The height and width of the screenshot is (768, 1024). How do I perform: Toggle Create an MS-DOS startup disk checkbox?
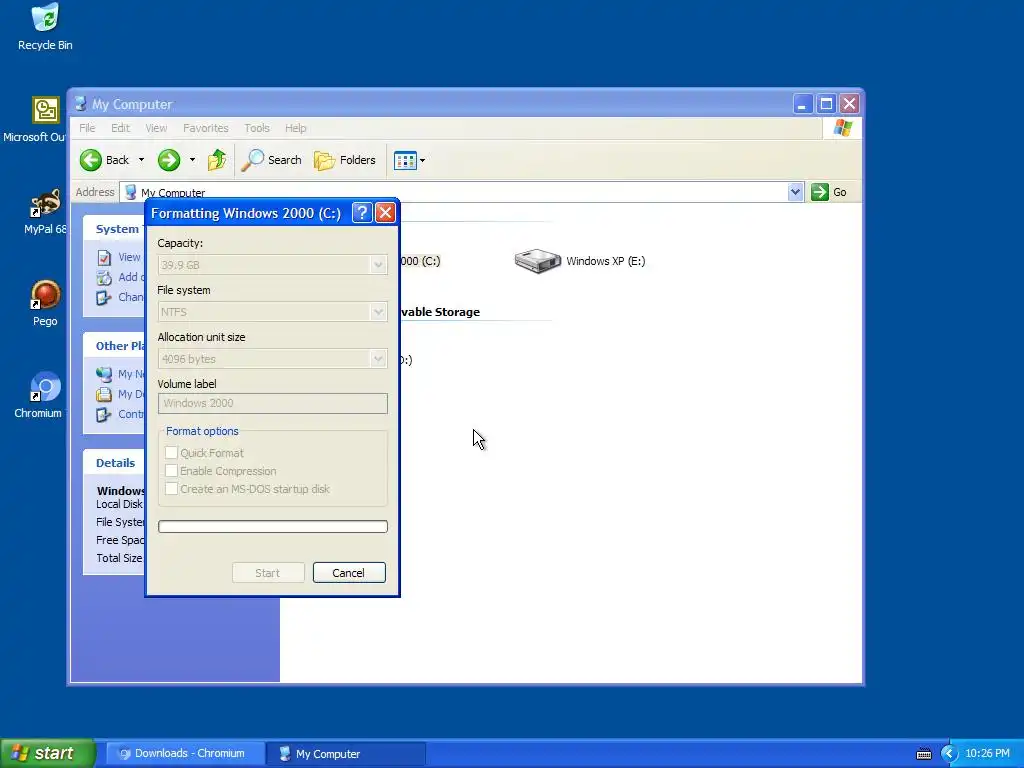(x=171, y=488)
